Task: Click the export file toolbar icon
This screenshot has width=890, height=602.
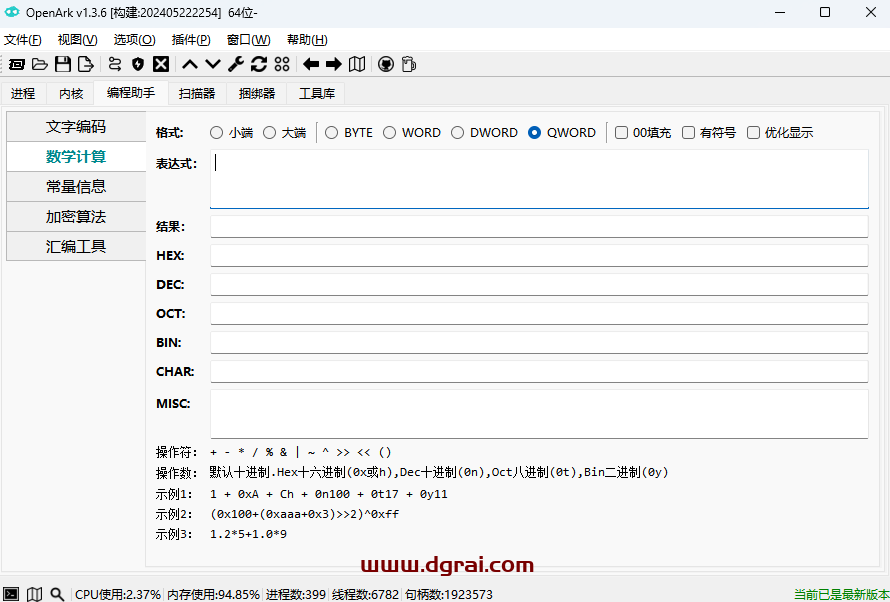Action: pos(85,64)
